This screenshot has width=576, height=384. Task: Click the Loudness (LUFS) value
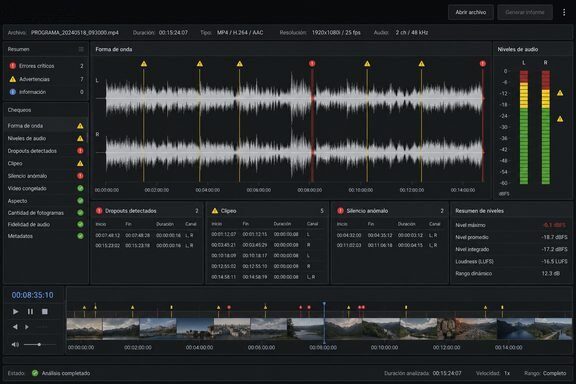pyautogui.click(x=554, y=261)
